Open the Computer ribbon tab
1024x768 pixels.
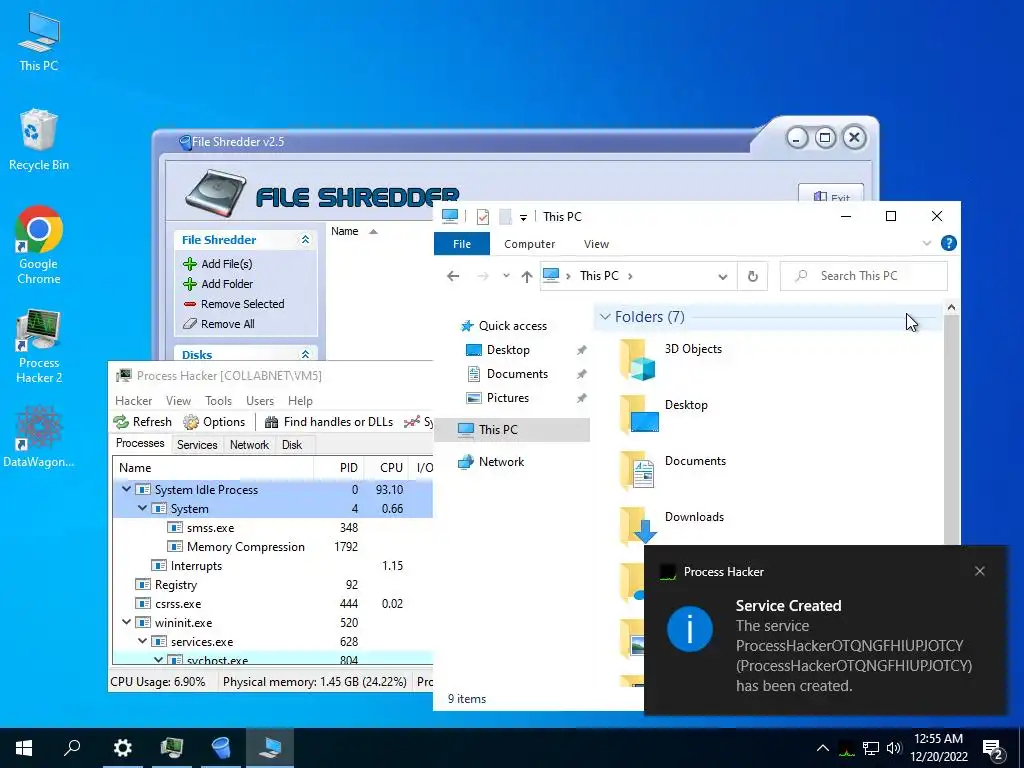point(530,244)
